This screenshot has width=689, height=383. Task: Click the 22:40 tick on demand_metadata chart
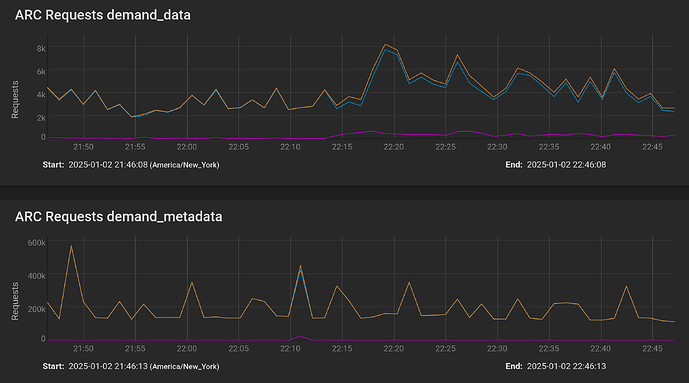600,348
